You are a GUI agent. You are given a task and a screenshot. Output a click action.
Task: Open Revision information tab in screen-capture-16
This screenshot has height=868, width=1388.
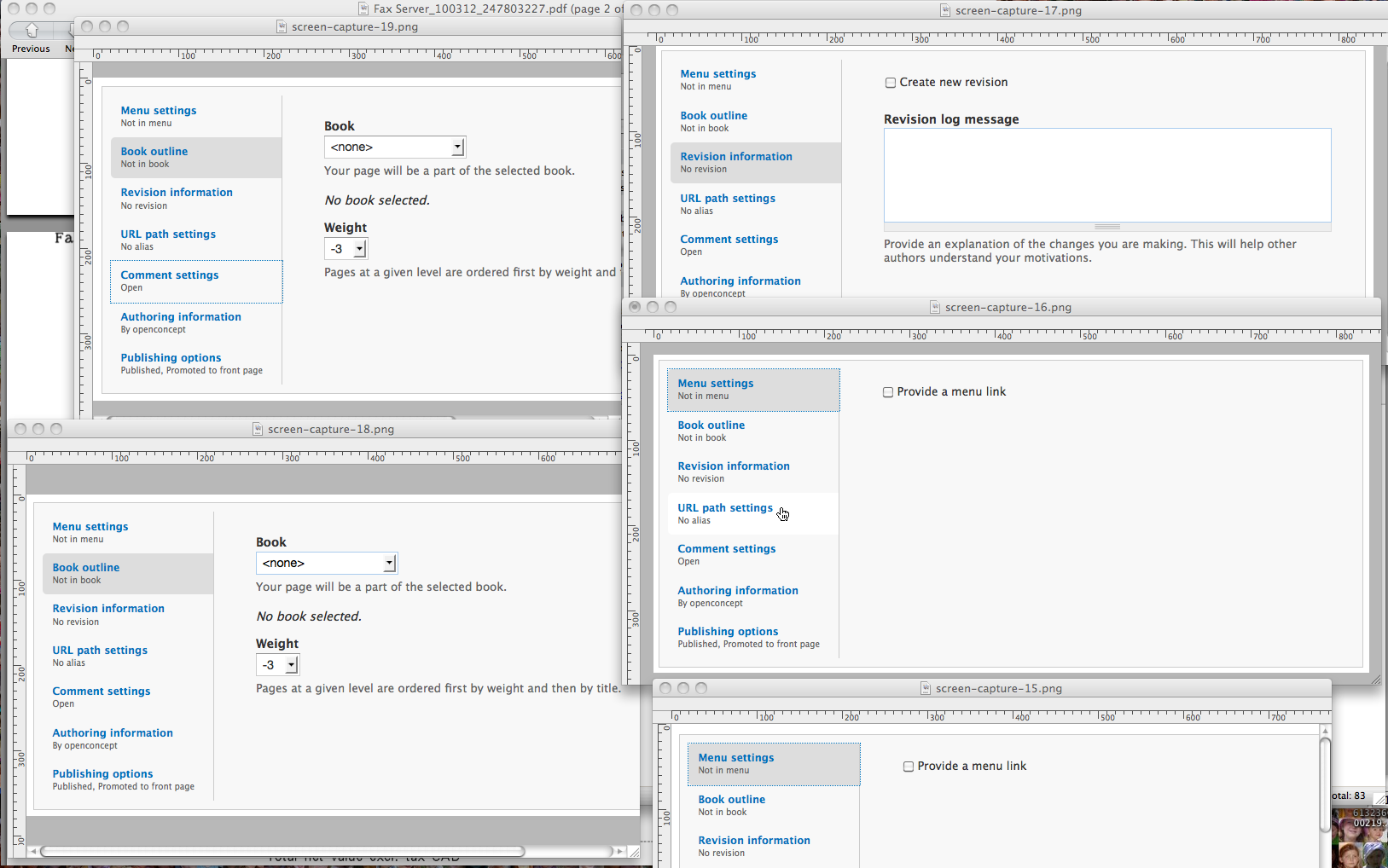753,472
